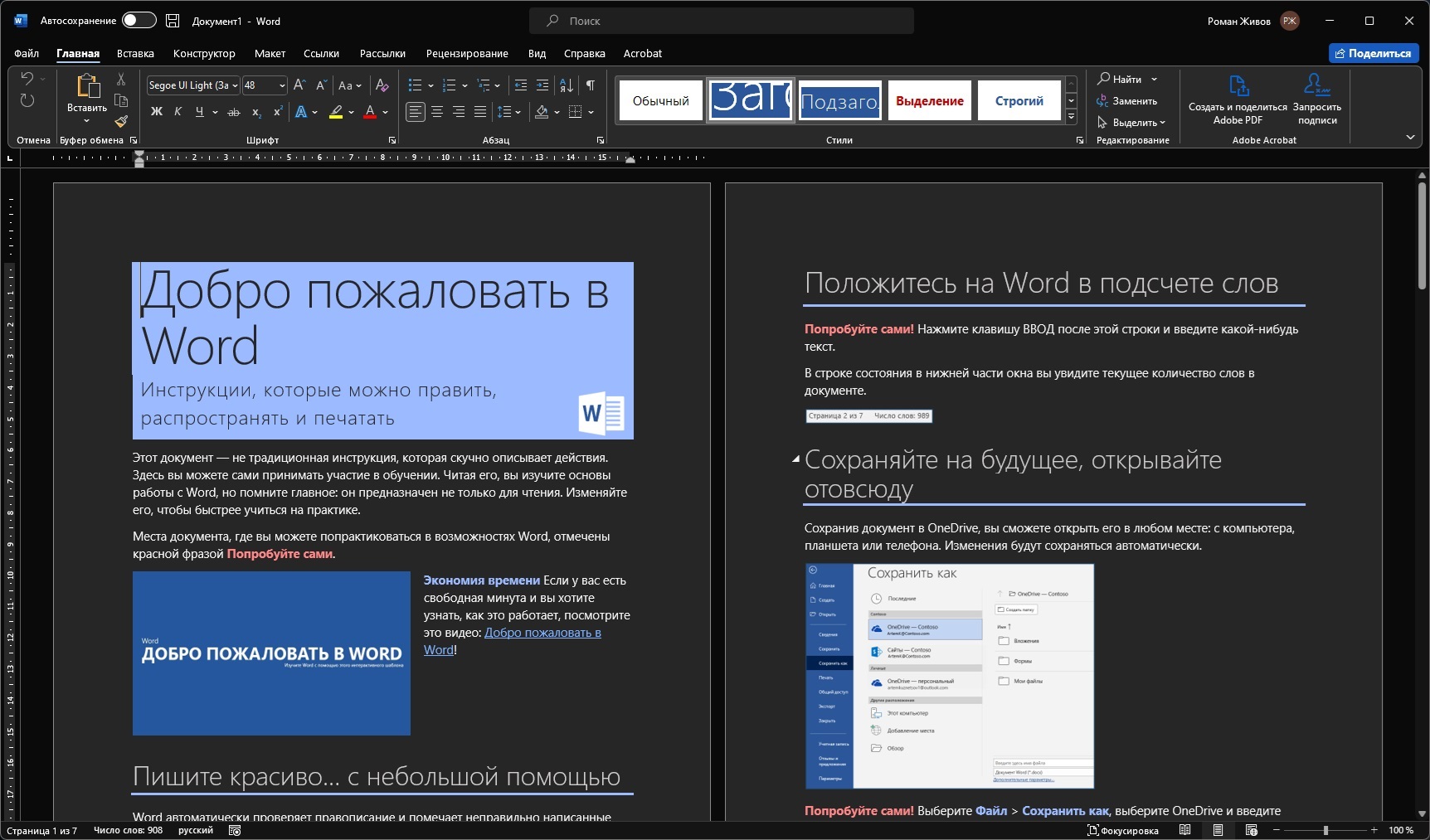Decrease the paragraph indent
1430x840 pixels.
521,85
